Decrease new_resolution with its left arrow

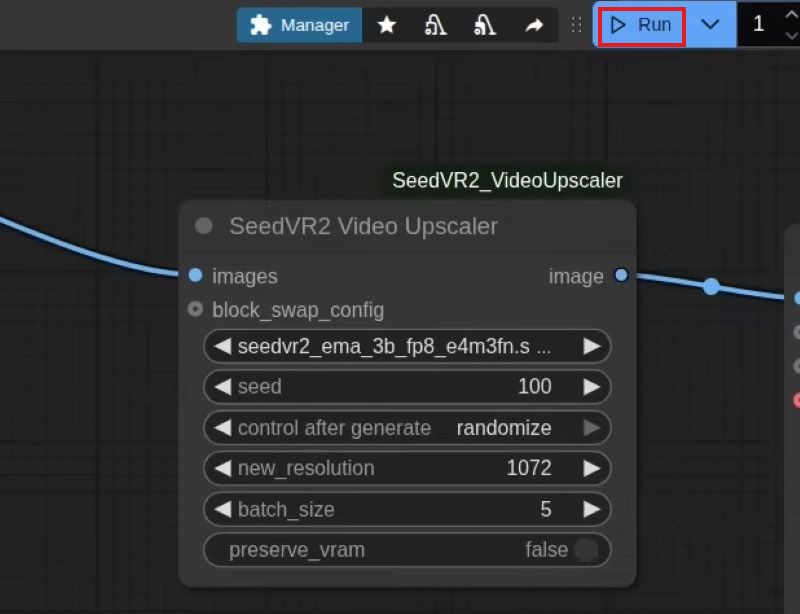222,468
